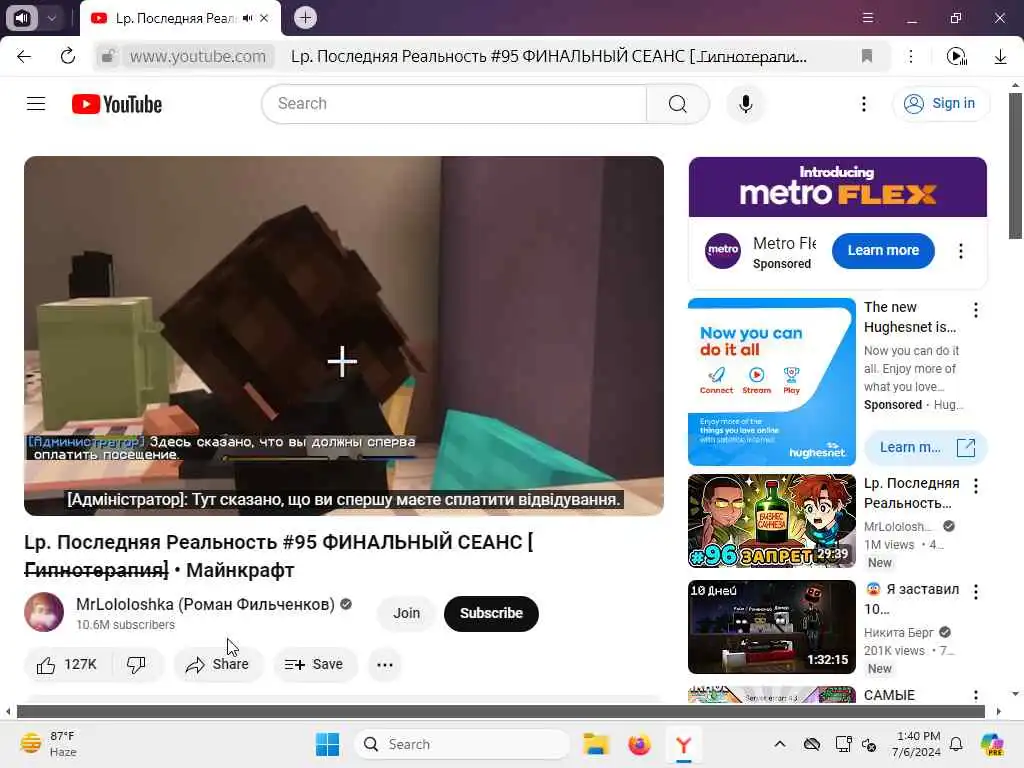Switch to Yandex Browser taskbar icon
The image size is (1024, 768).
(x=683, y=744)
